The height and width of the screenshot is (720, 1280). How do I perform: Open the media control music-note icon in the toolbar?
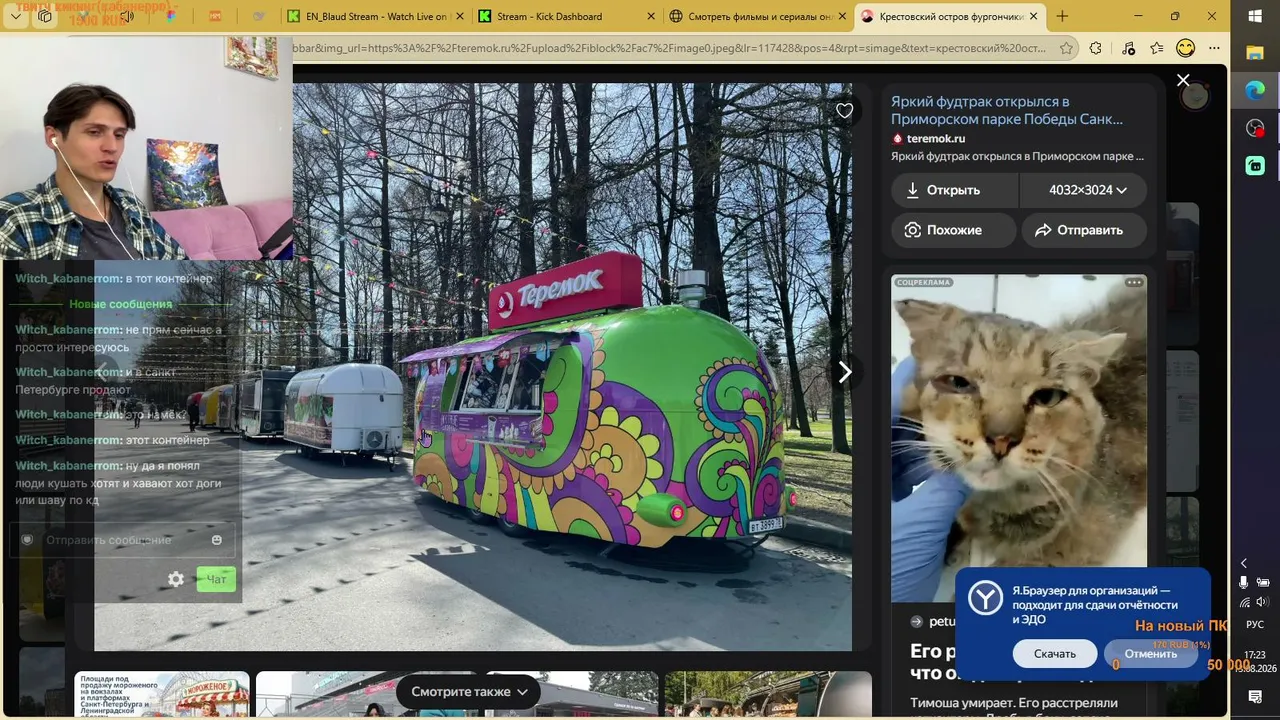coord(1128,48)
